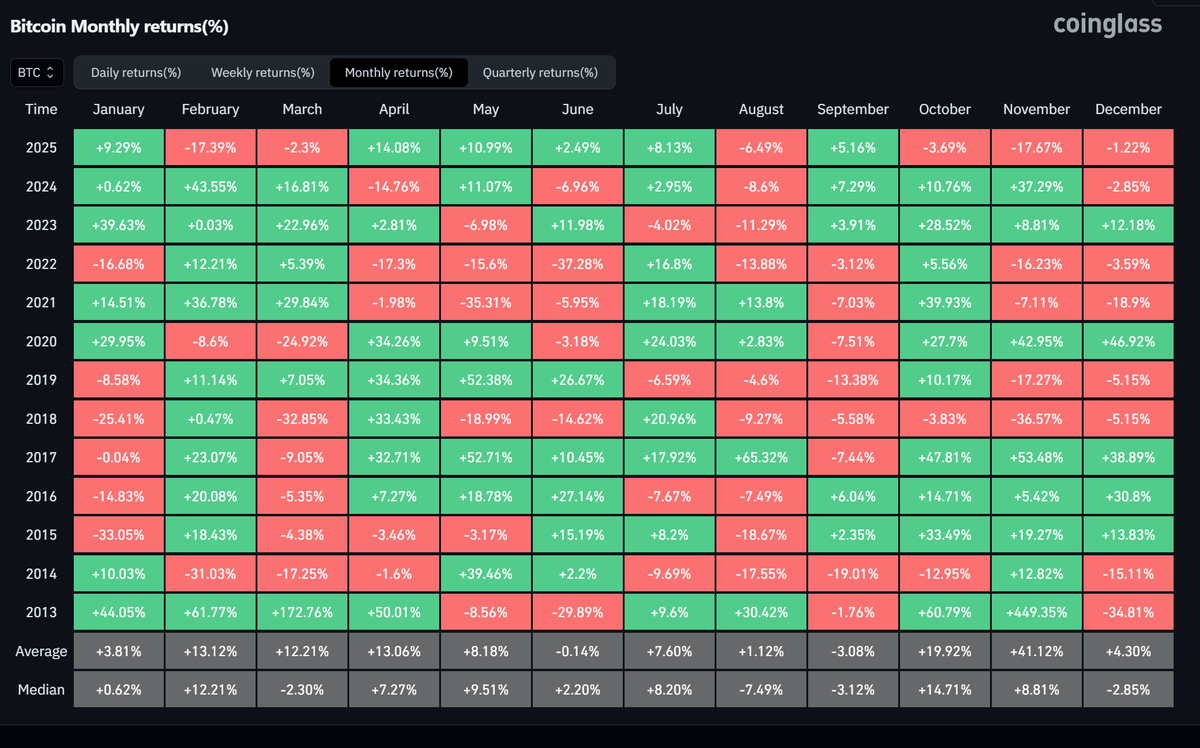
Task: Select the 2015 row label
Action: [x=41, y=535]
